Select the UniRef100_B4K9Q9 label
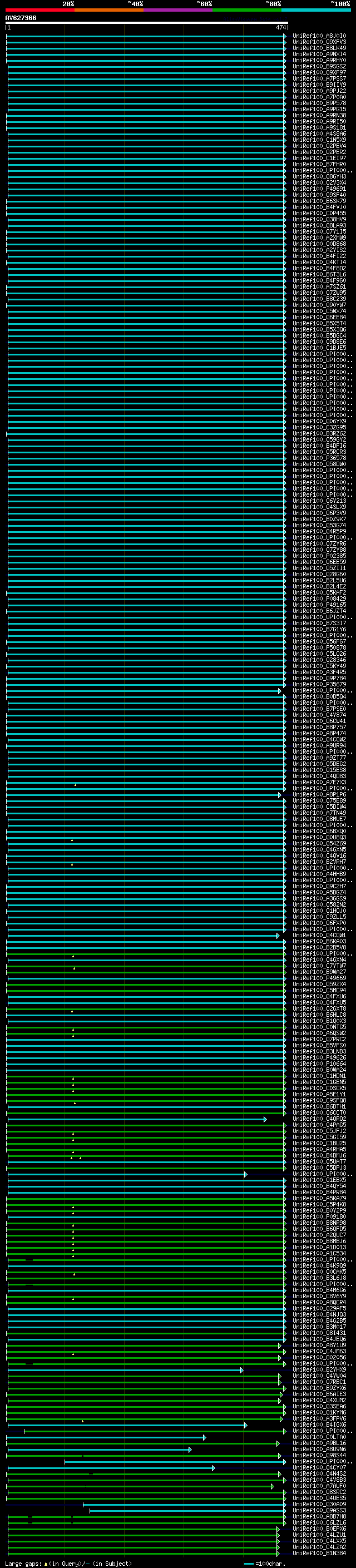The height and width of the screenshot is (1568, 356). [x=319, y=1265]
